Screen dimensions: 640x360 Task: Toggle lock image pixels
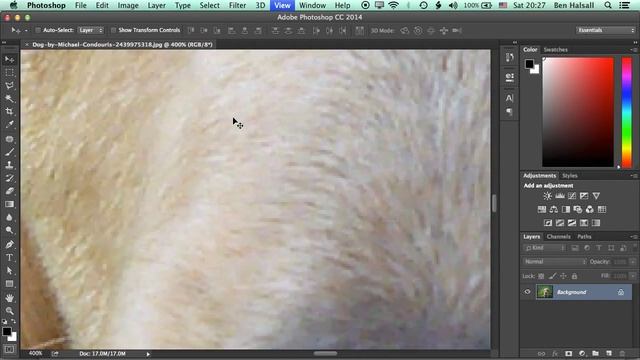tap(552, 276)
